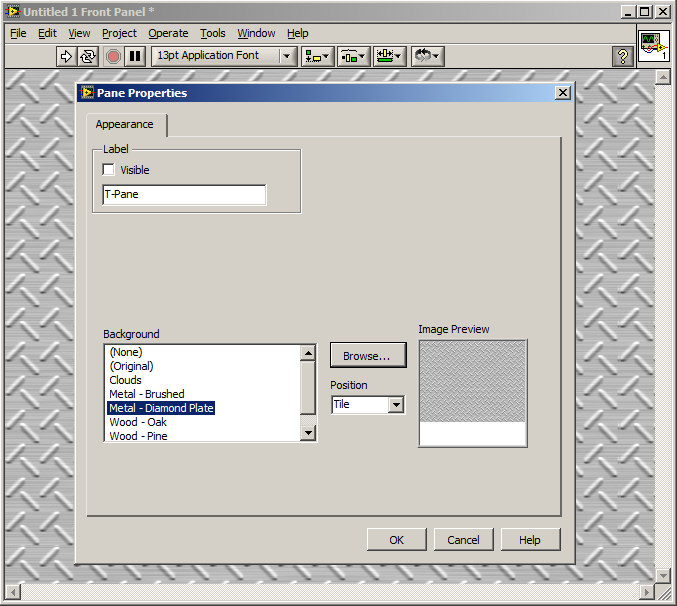Click the Browse... button
The image size is (677, 606).
[368, 356]
